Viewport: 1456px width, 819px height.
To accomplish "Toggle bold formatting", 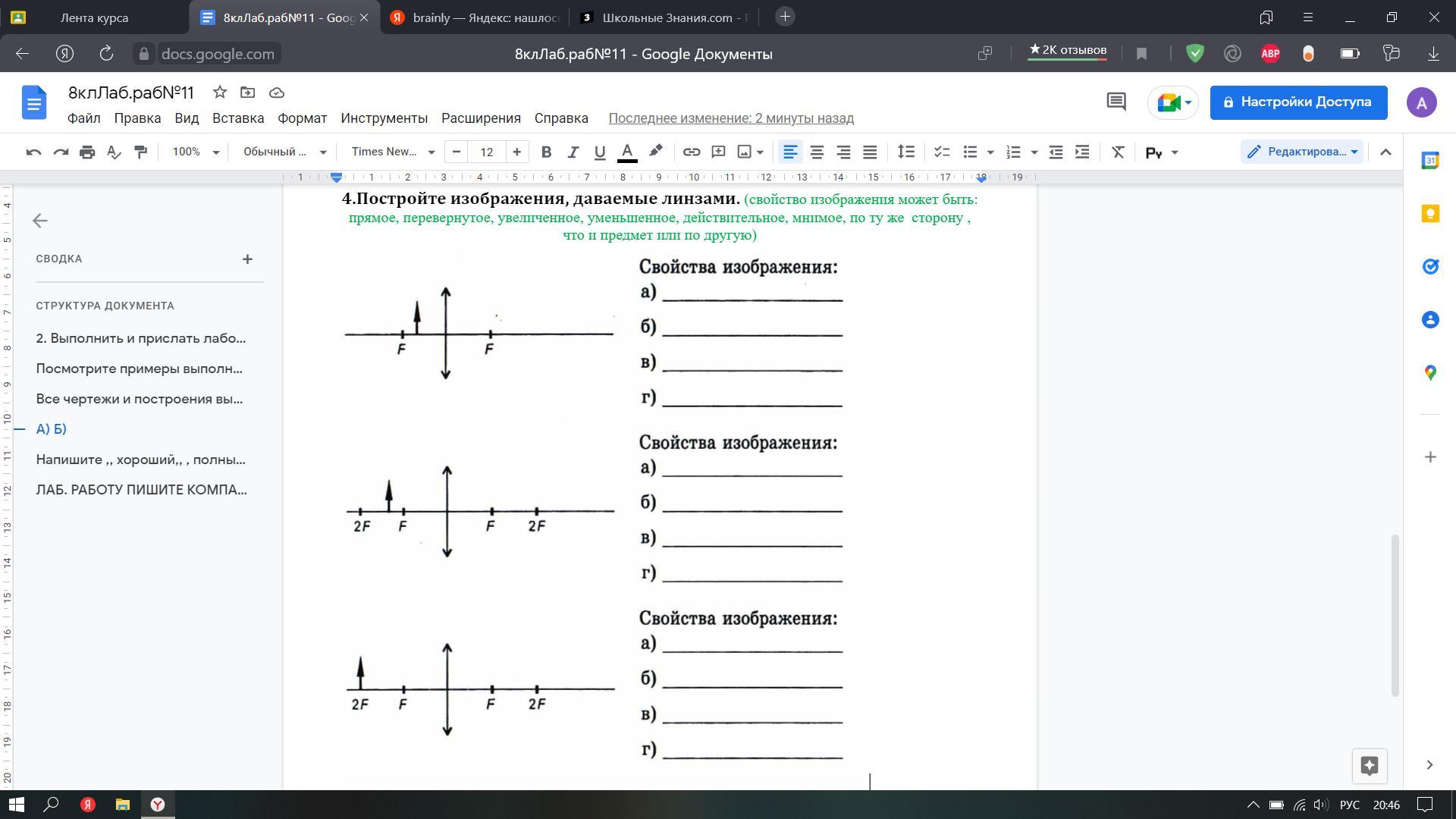I will pos(546,152).
